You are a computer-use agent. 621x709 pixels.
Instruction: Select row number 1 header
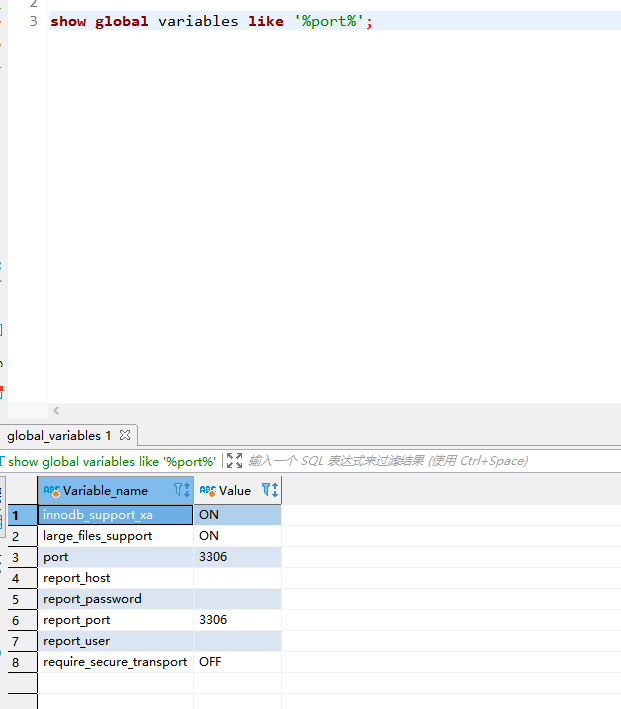23,515
